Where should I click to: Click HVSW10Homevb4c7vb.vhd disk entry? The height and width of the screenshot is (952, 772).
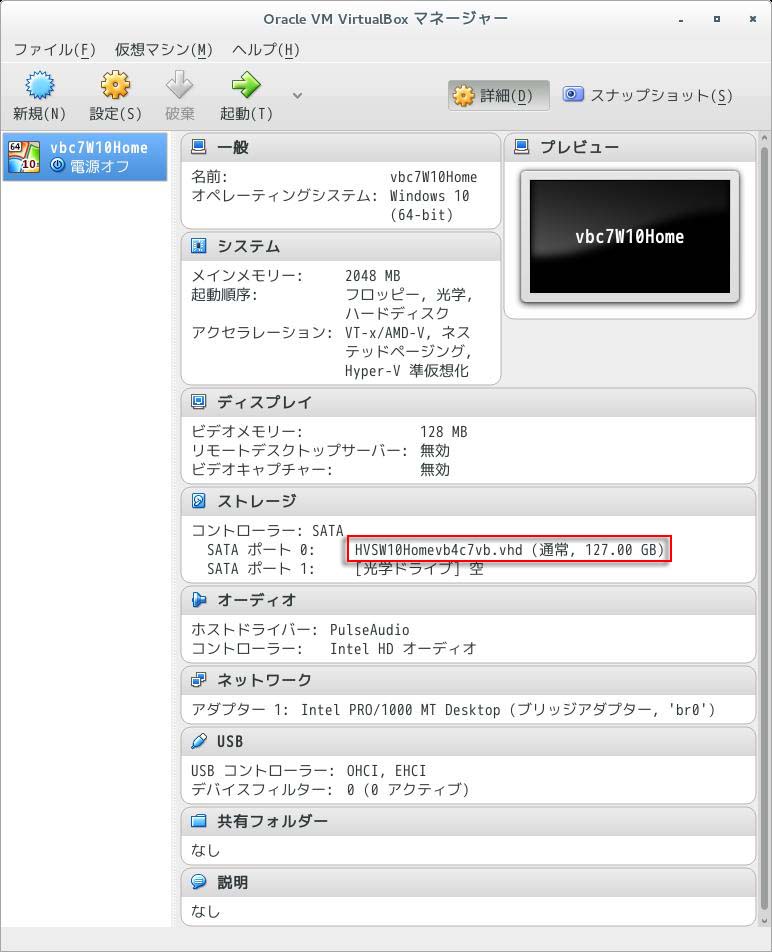[x=509, y=549]
